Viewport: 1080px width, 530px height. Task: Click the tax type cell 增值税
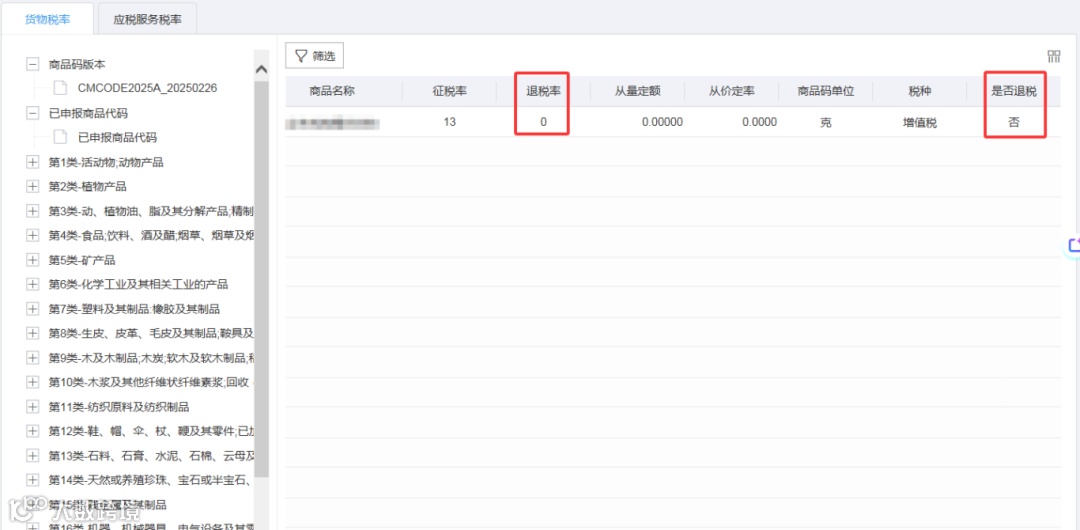tap(920, 123)
